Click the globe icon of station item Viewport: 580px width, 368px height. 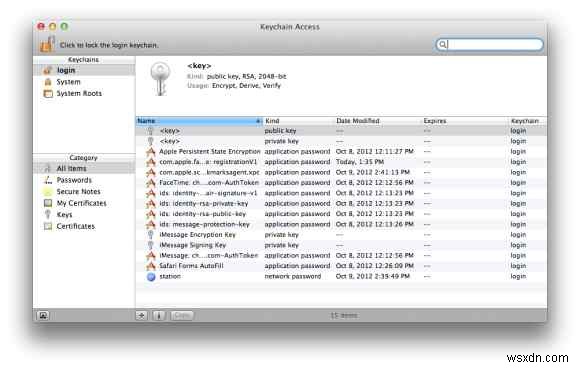click(151, 277)
